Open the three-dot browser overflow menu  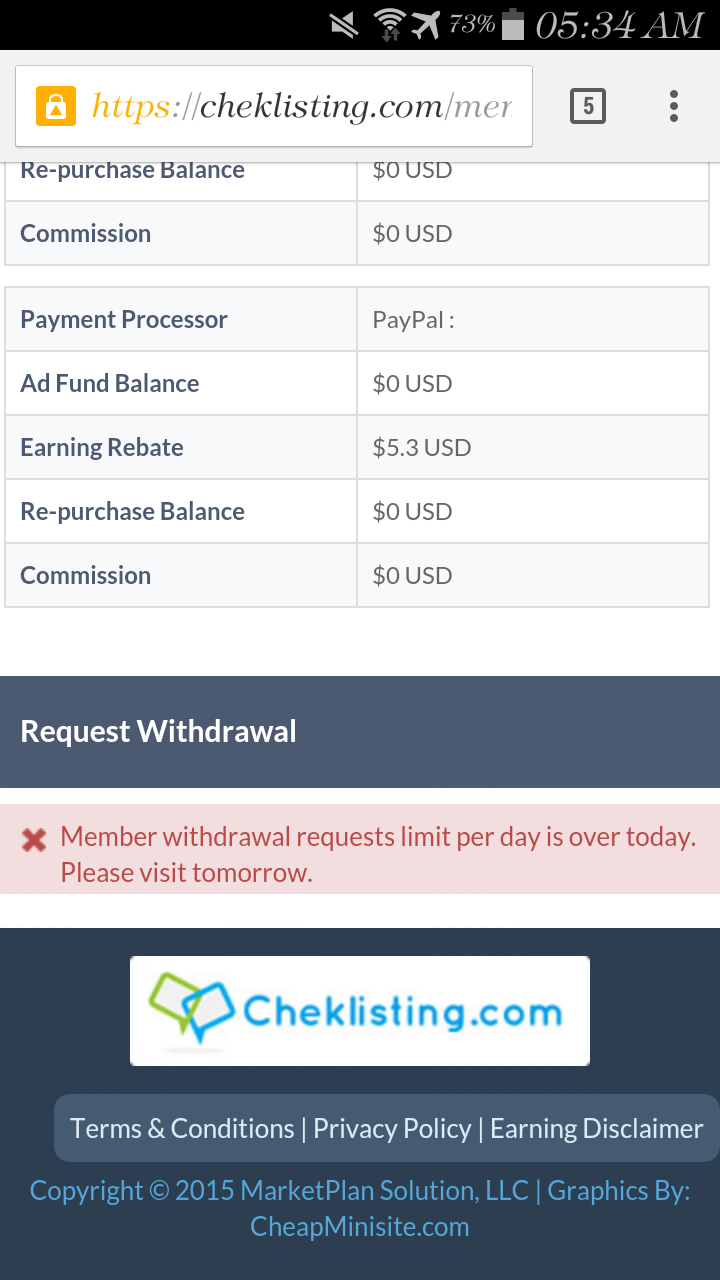[674, 106]
